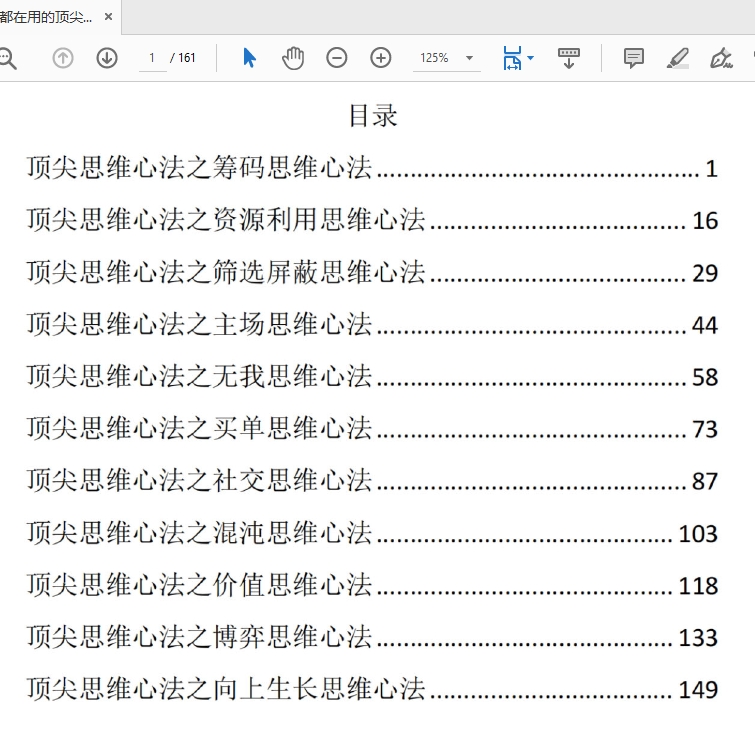Click the fit width page icon
Image resolution: width=755 pixels, height=732 pixels.
pyautogui.click(x=512, y=58)
